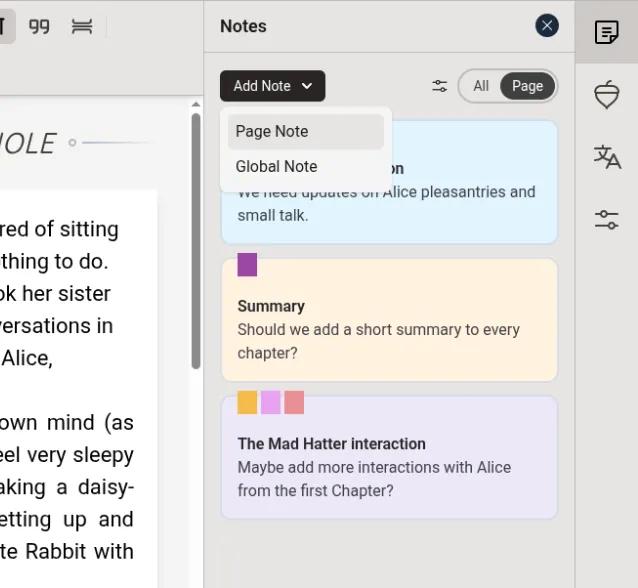Switch notes filter to All
638x588 pixels.
coord(481,86)
